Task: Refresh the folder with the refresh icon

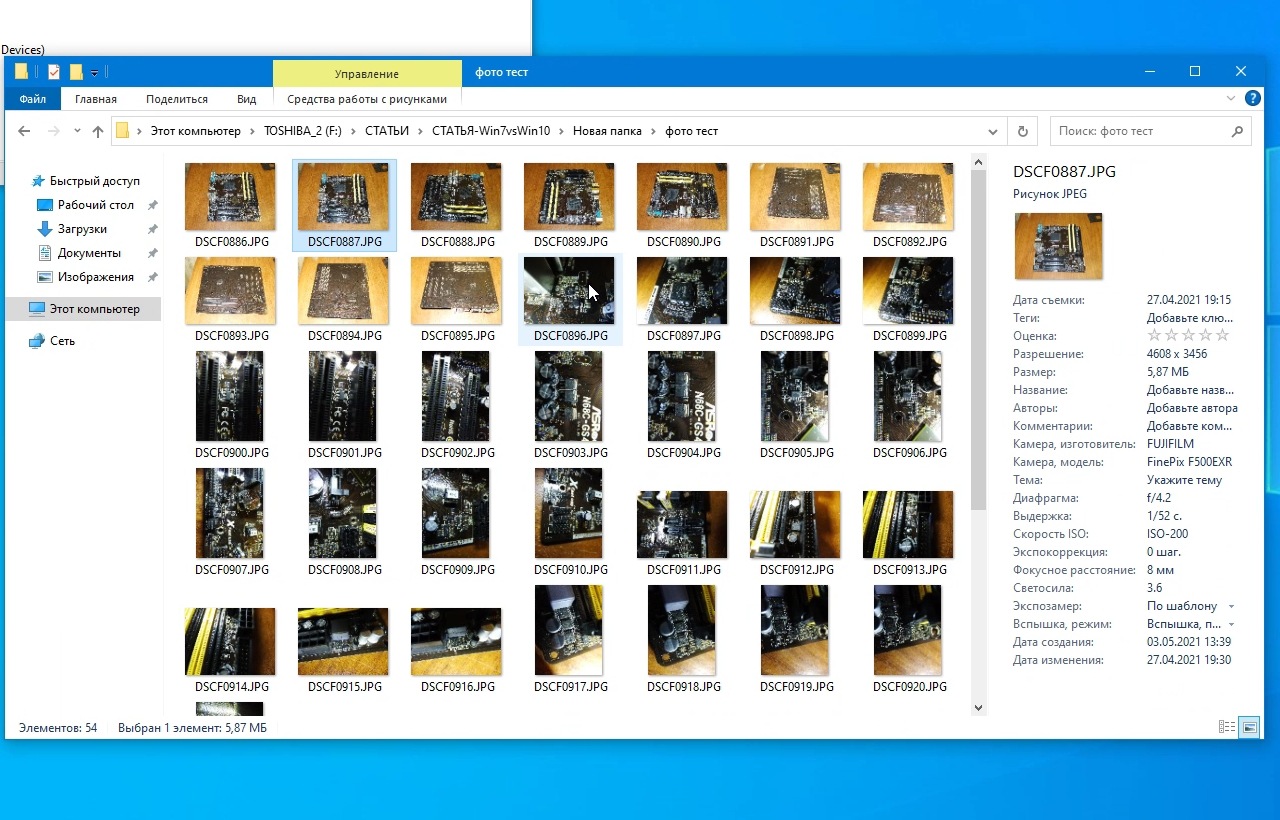Action: [x=1022, y=131]
